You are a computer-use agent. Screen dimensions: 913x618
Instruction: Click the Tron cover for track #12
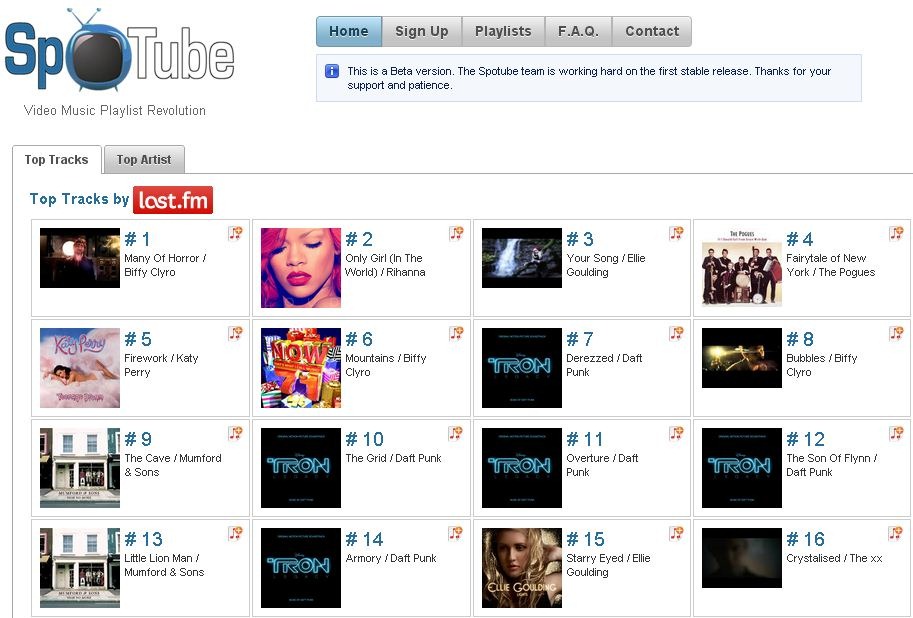coord(742,468)
